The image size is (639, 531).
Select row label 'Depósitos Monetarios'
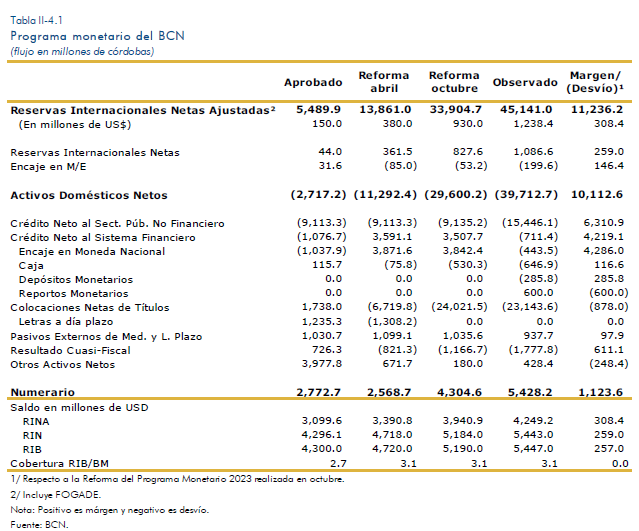coord(76,280)
